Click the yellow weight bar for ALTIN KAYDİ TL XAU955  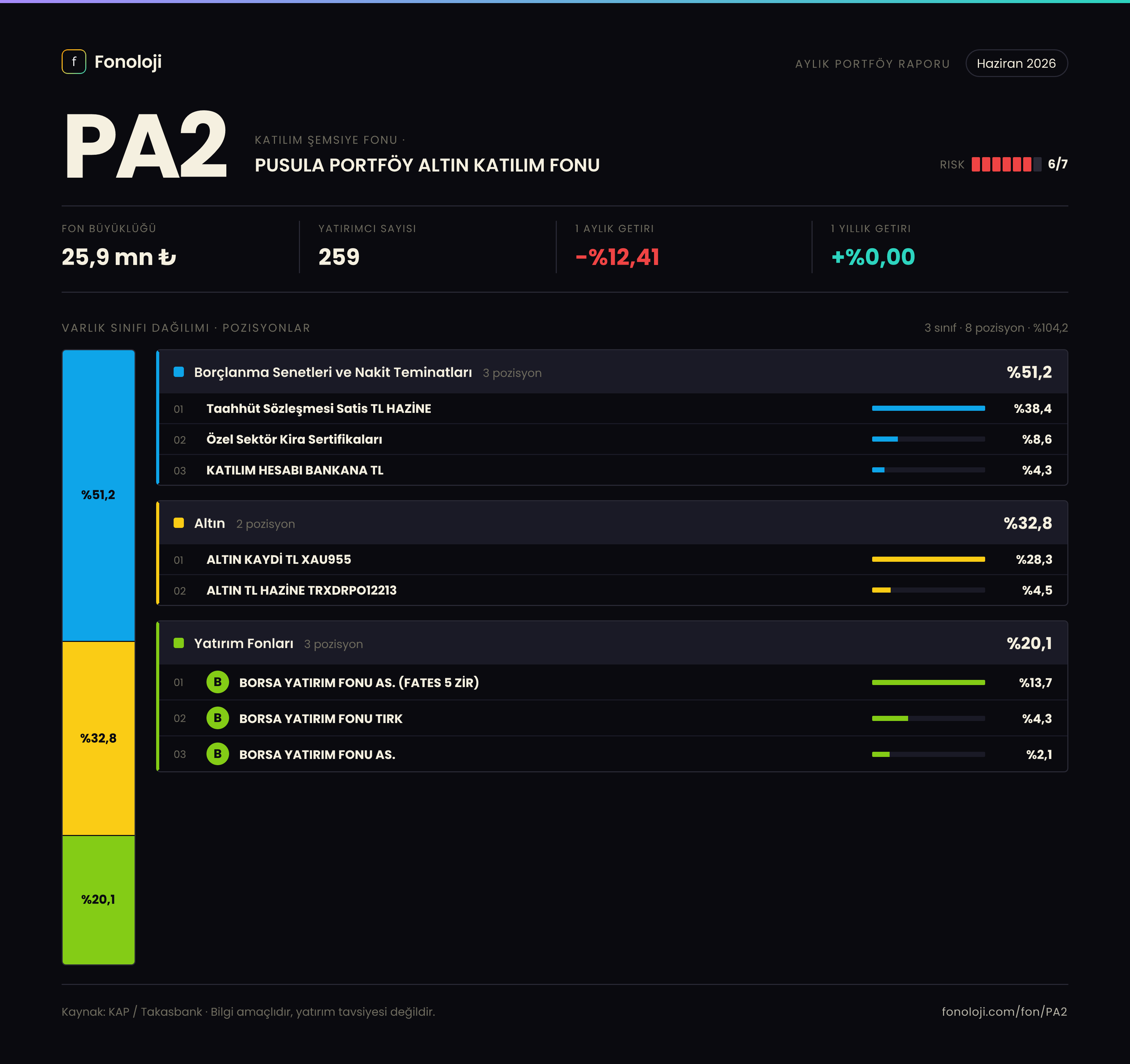point(928,559)
